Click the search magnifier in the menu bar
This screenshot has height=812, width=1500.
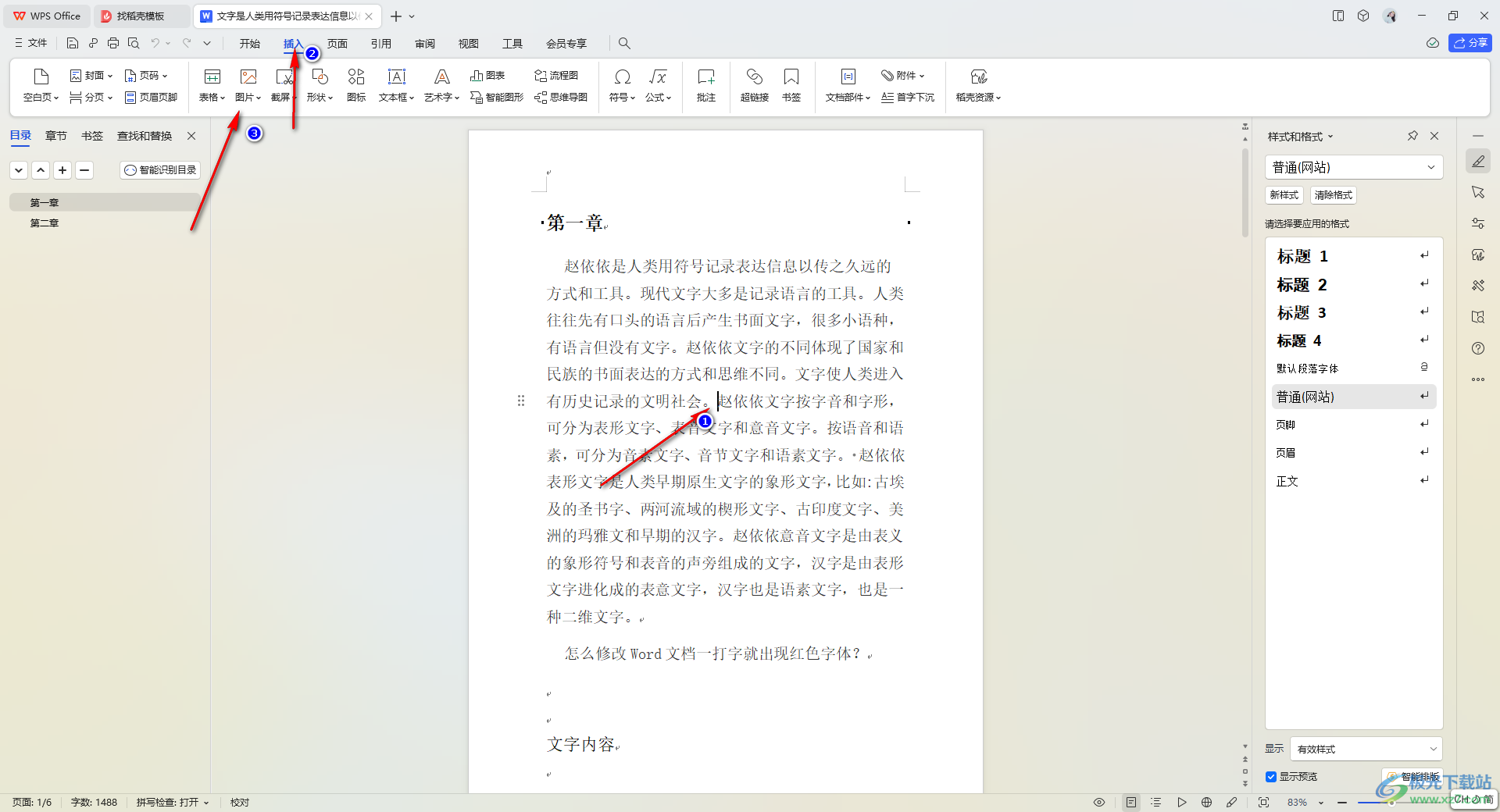point(624,44)
